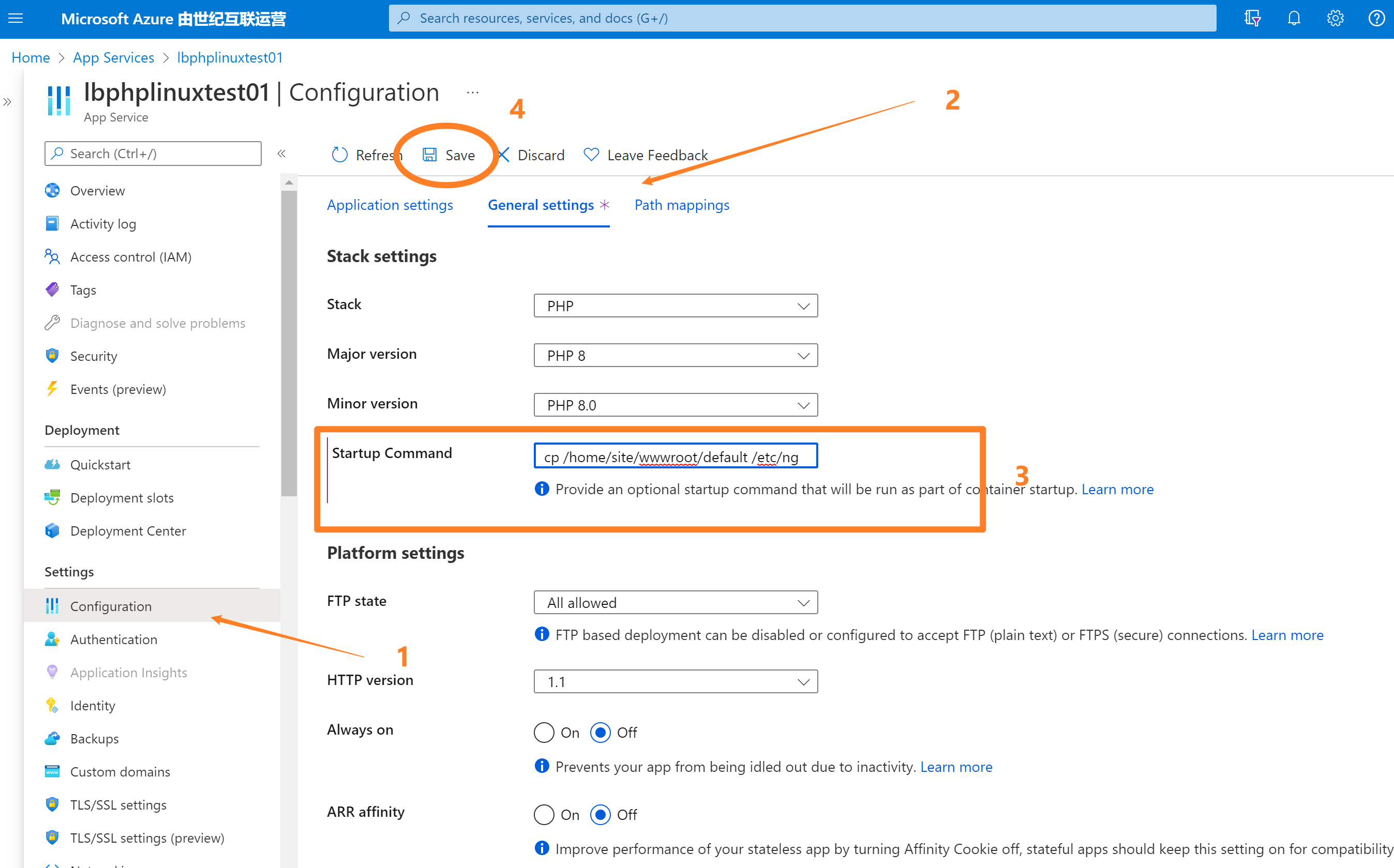Open Deployment Center in sidebar
Image resolution: width=1394 pixels, height=868 pixels.
click(128, 530)
